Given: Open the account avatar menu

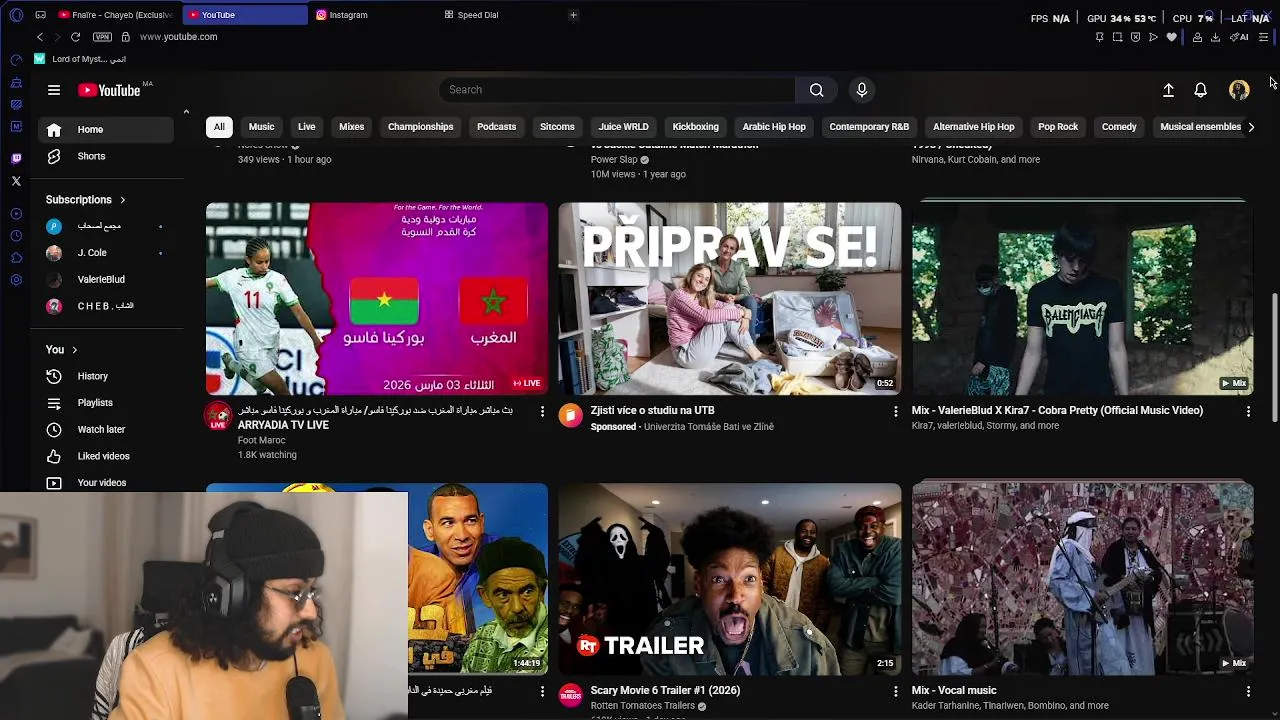Looking at the screenshot, I should click(x=1239, y=90).
